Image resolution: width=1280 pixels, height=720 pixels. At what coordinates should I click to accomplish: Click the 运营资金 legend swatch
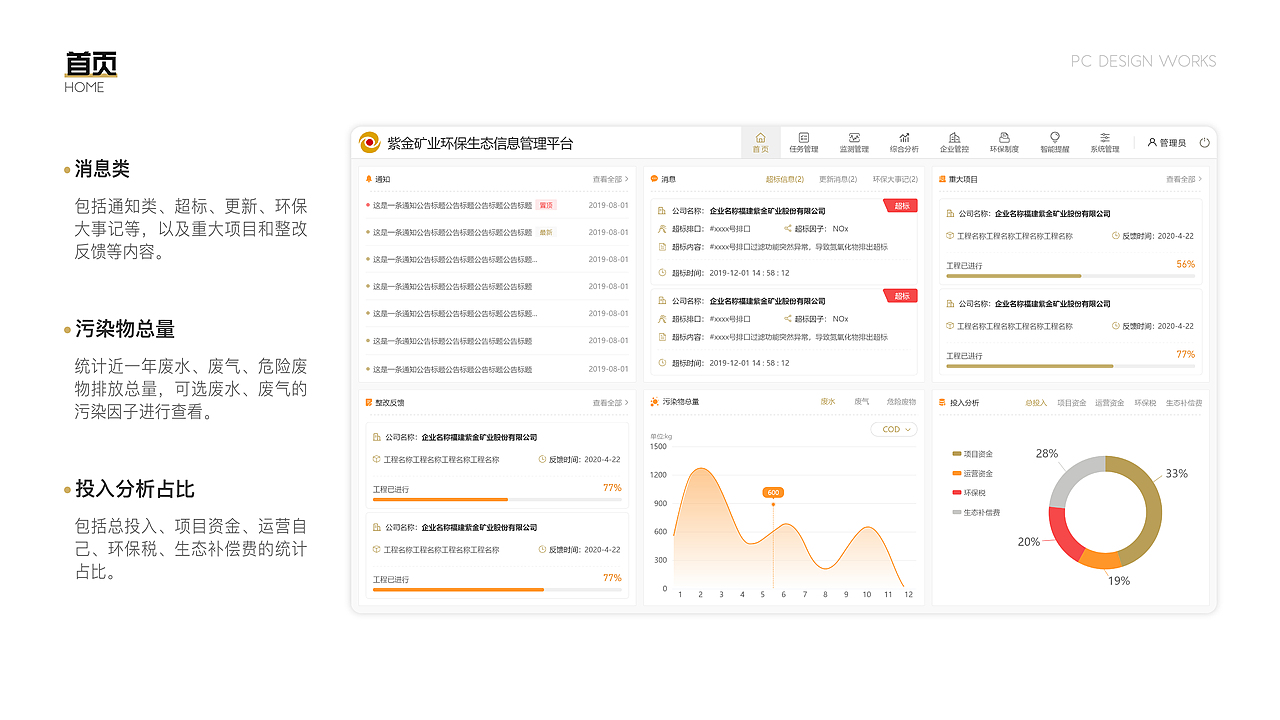tap(957, 473)
